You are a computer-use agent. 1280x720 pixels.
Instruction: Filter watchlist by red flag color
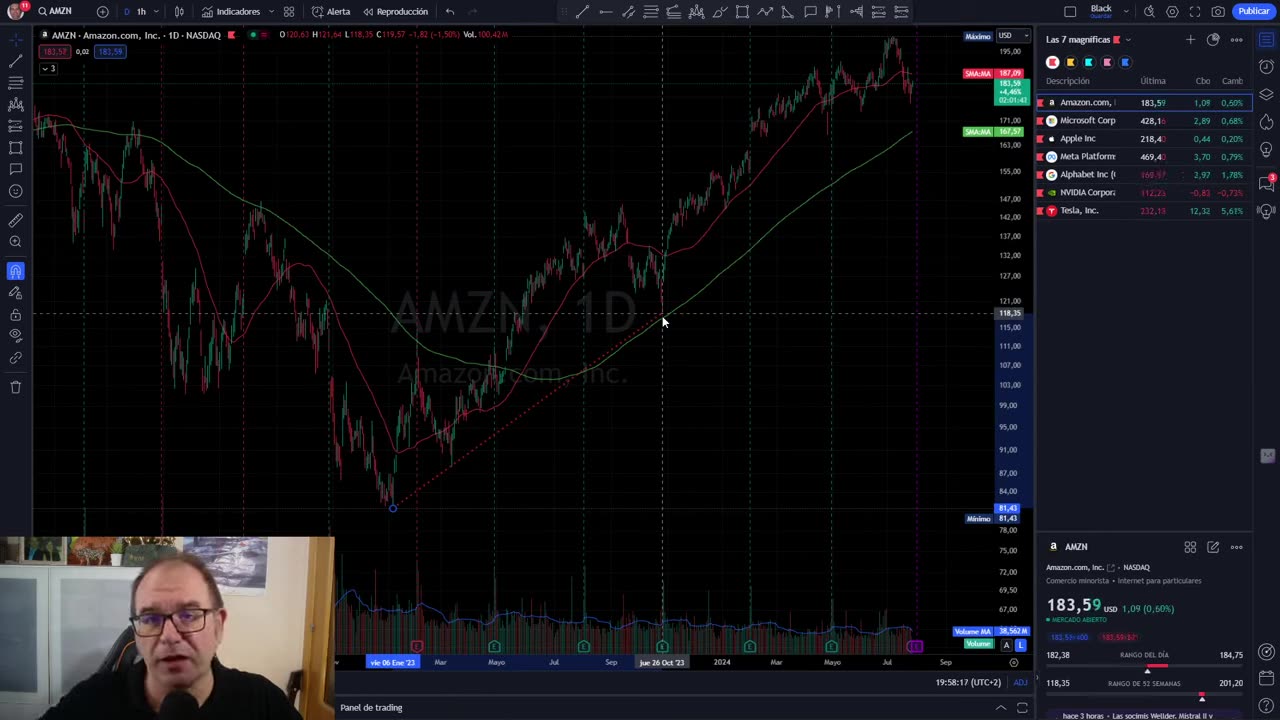1053,62
